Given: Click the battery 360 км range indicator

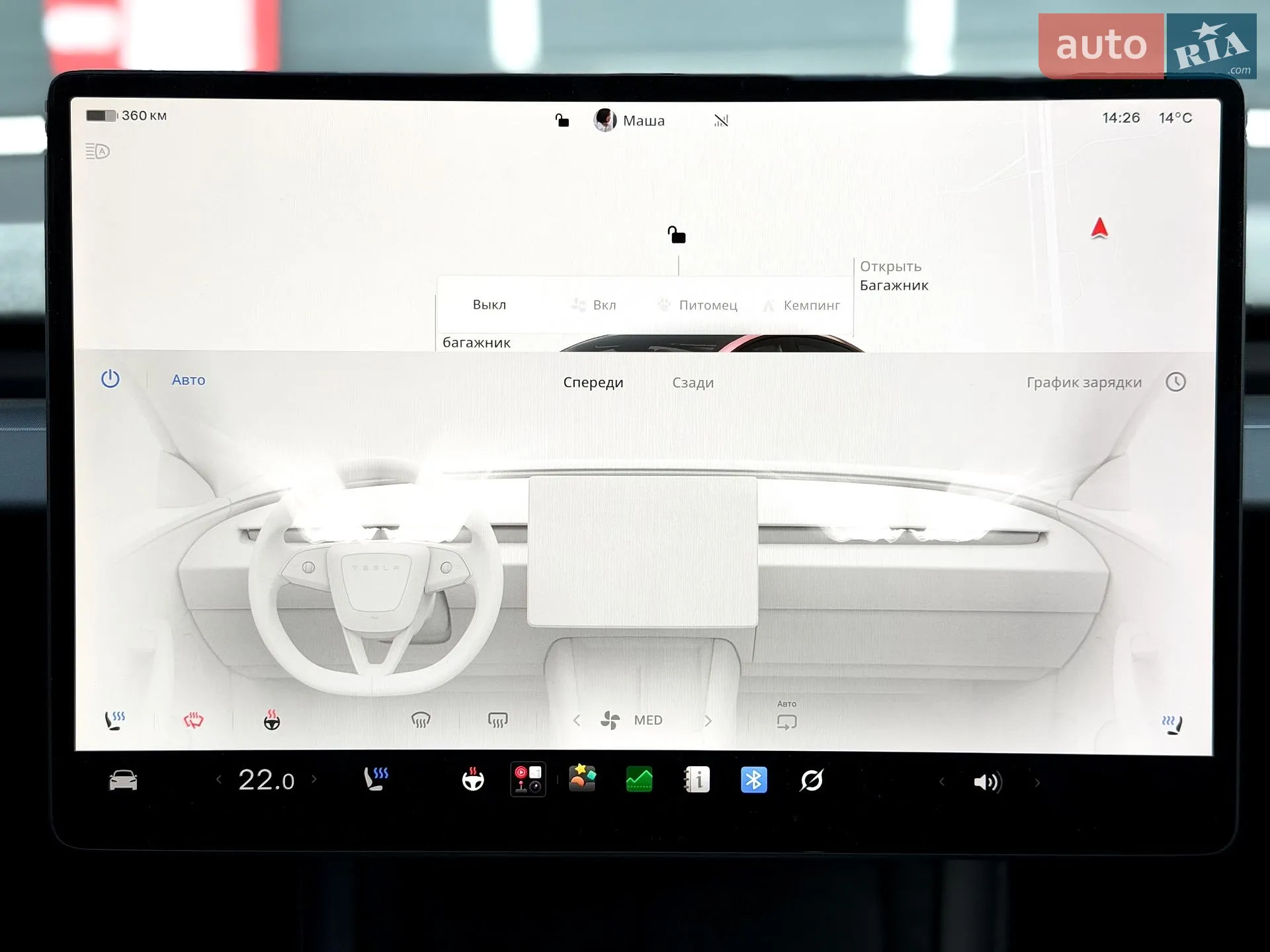Looking at the screenshot, I should 126,116.
